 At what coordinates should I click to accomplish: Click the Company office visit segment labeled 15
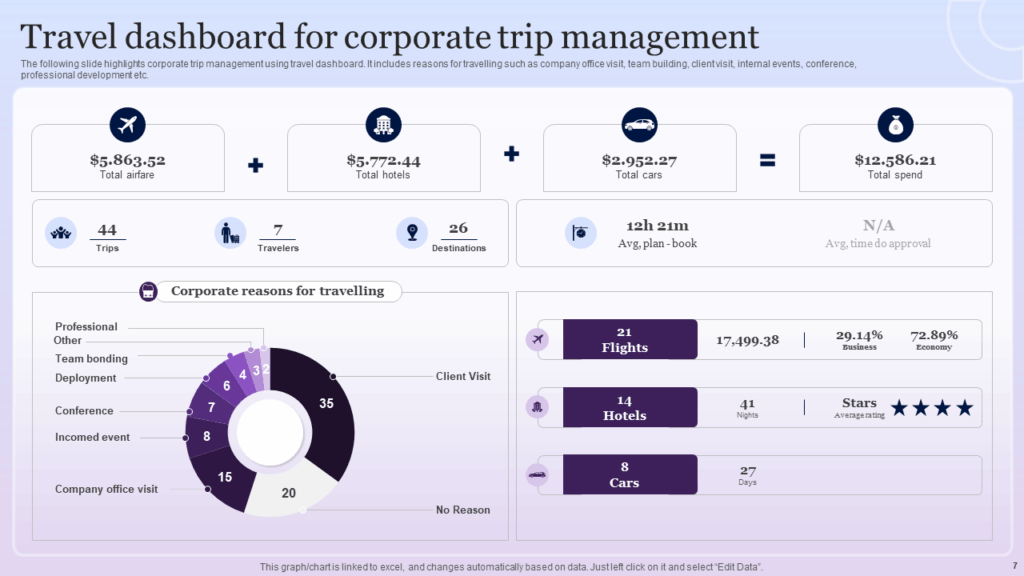[224, 478]
